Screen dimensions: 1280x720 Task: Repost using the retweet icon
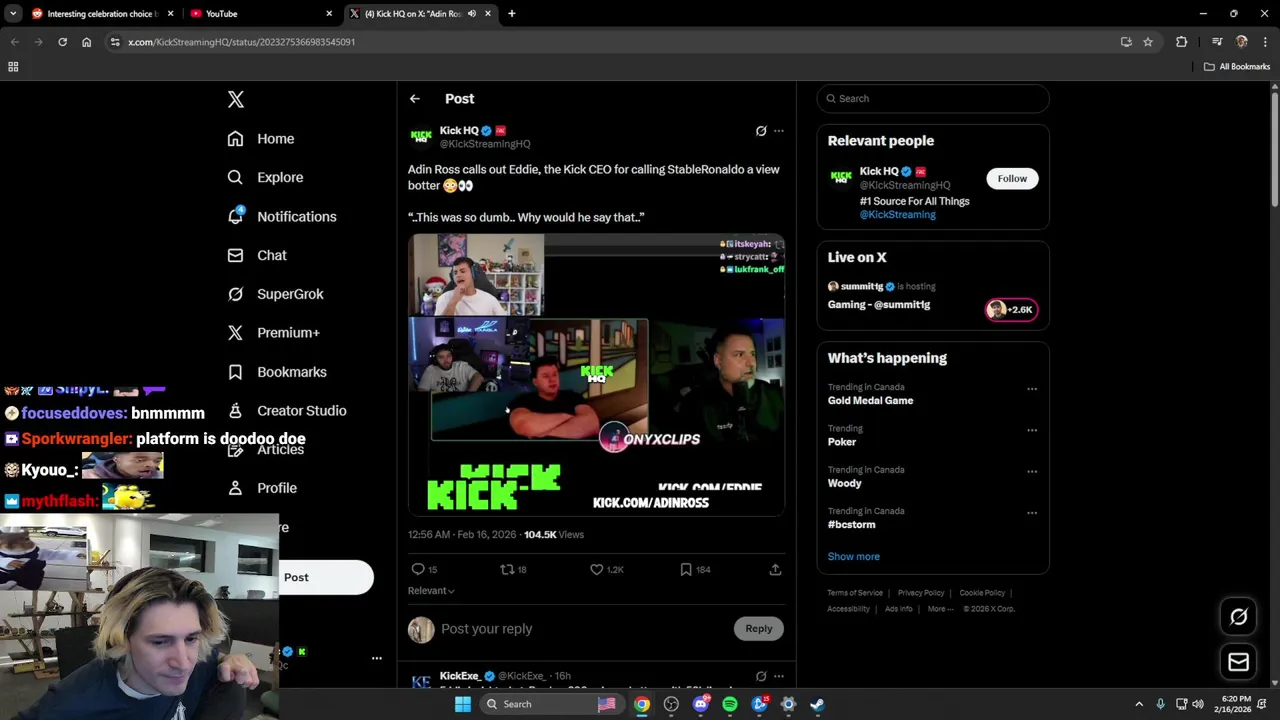click(507, 569)
